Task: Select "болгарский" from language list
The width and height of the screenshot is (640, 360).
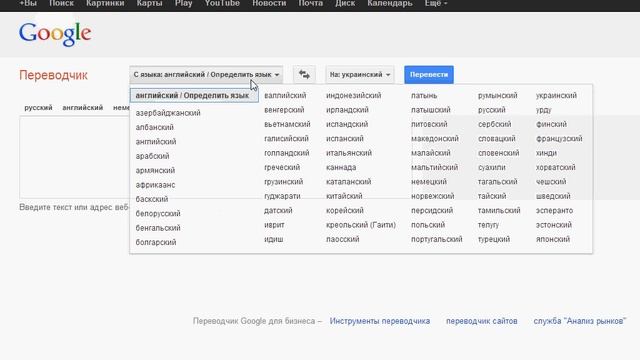Action: point(156,242)
